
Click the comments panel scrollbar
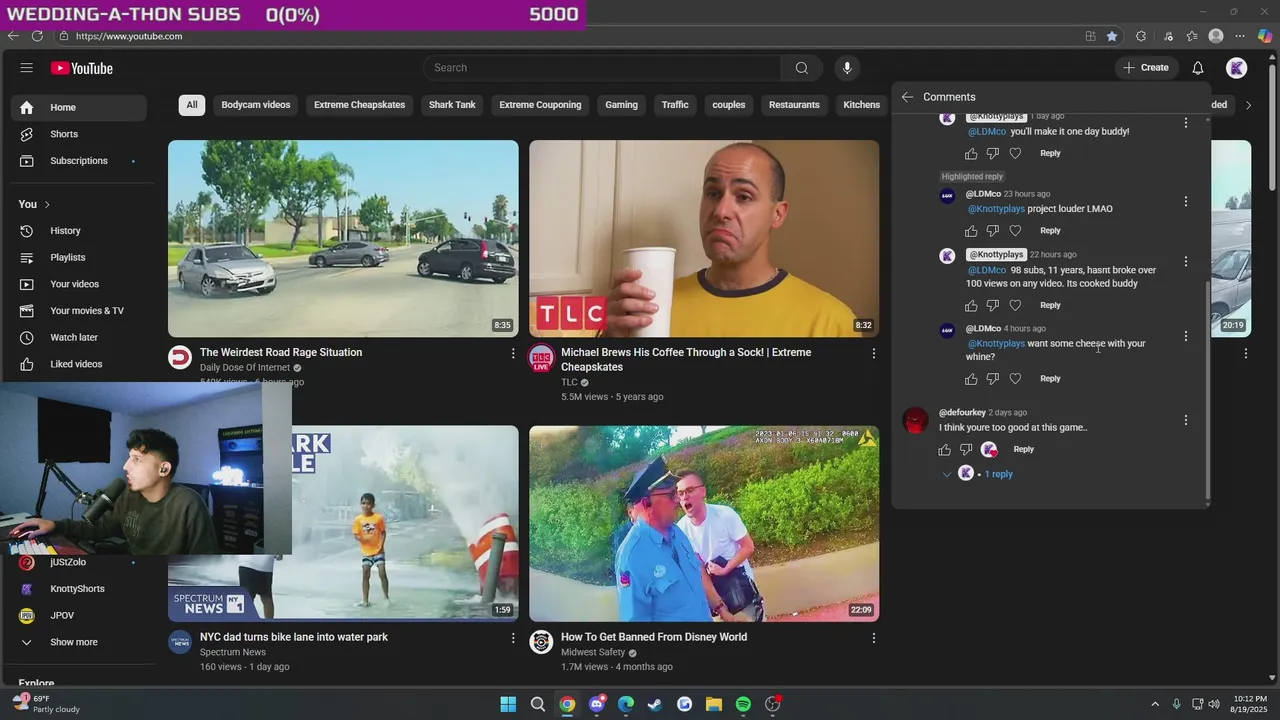1207,390
